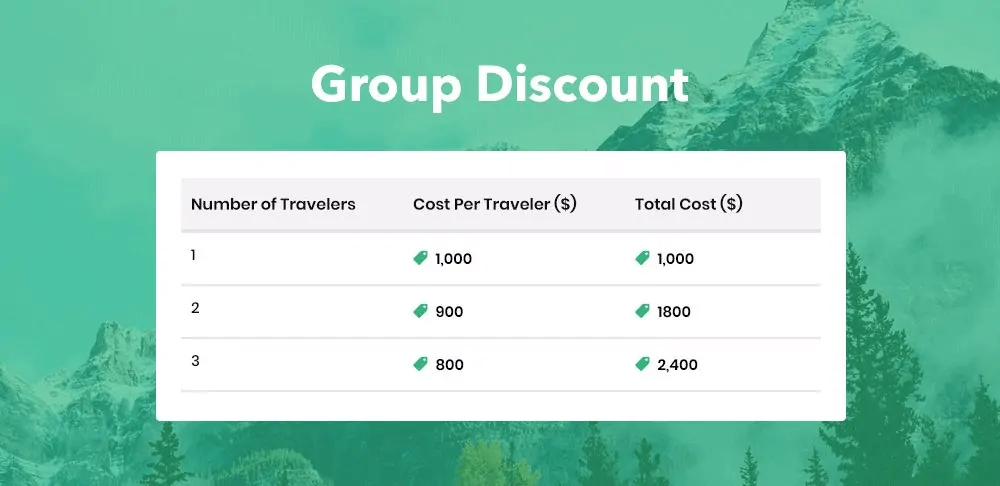Select the row number 2 cell
Image resolution: width=1000 pixels, height=486 pixels.
[195, 308]
